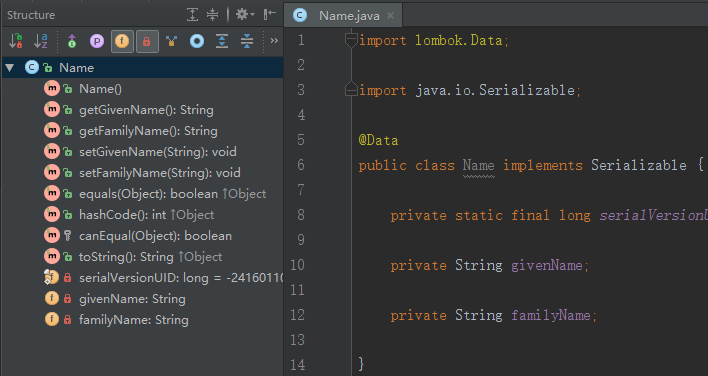Screen dimensions: 708x376
Task: Sort structure members alphabetically
Action: pos(41,41)
